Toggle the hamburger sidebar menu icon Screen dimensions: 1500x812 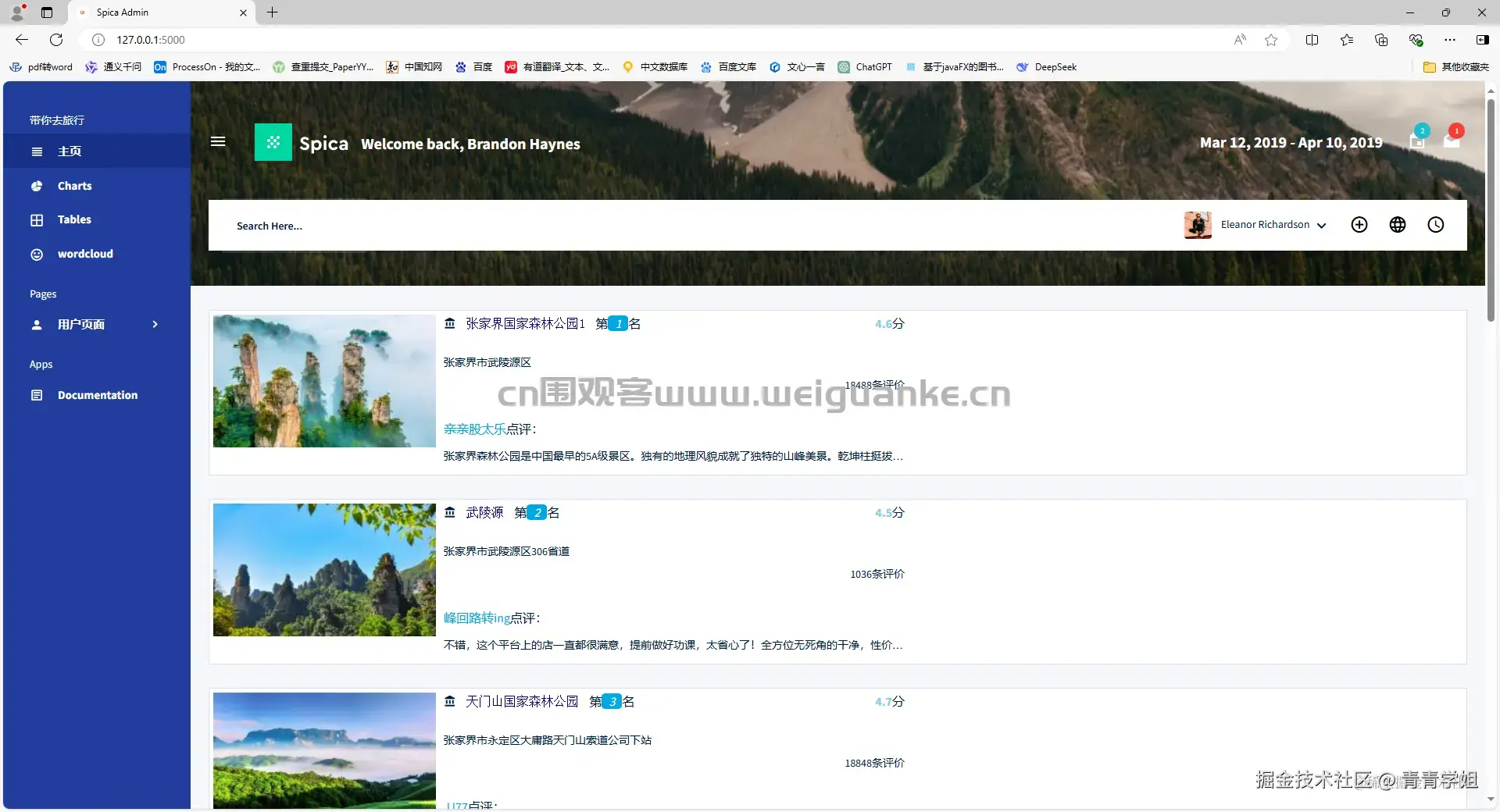(218, 141)
